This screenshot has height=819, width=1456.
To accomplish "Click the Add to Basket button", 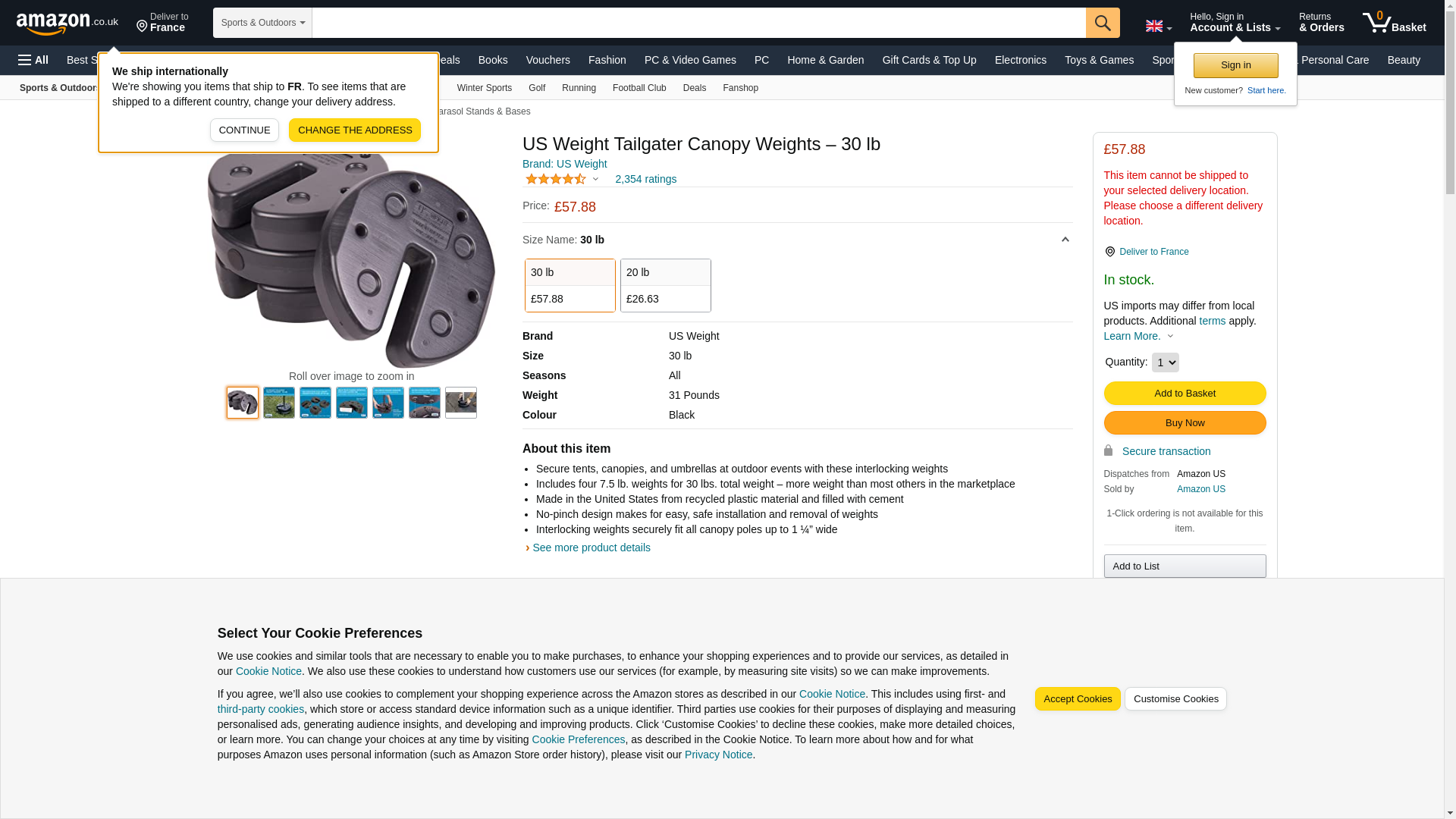I will 1185,393.
